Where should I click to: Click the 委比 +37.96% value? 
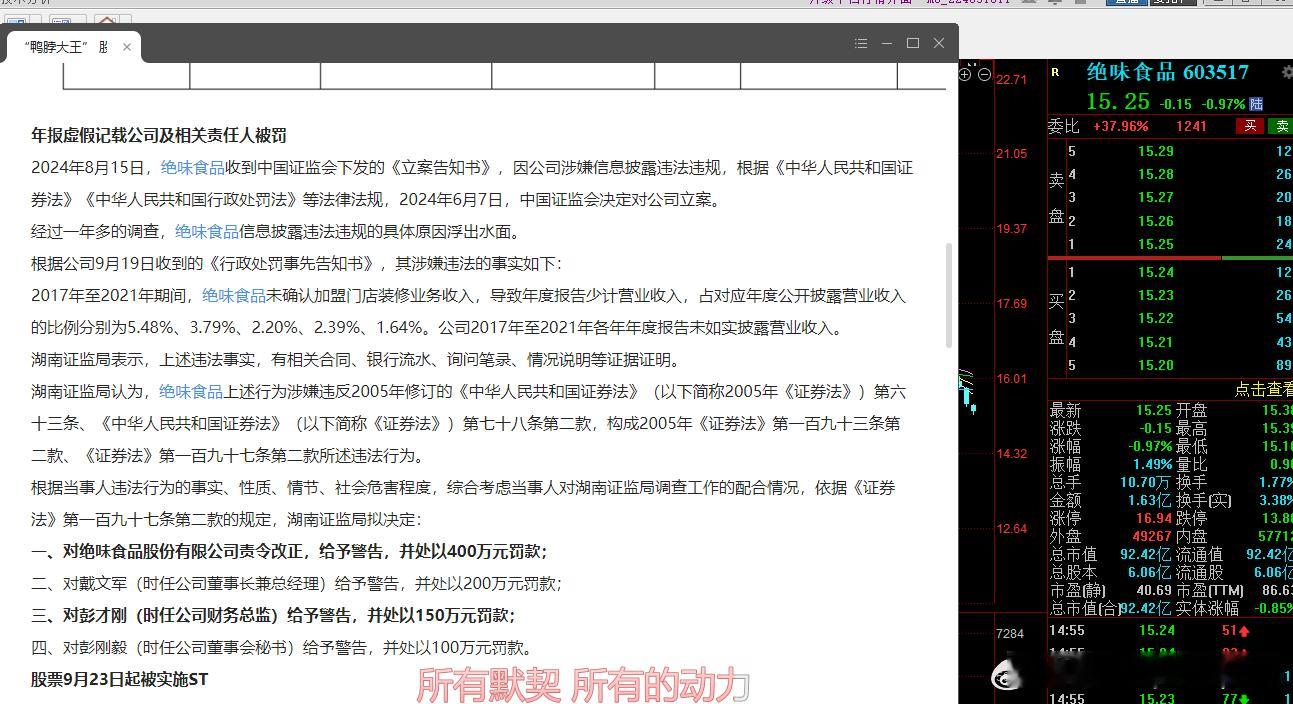coord(1121,126)
